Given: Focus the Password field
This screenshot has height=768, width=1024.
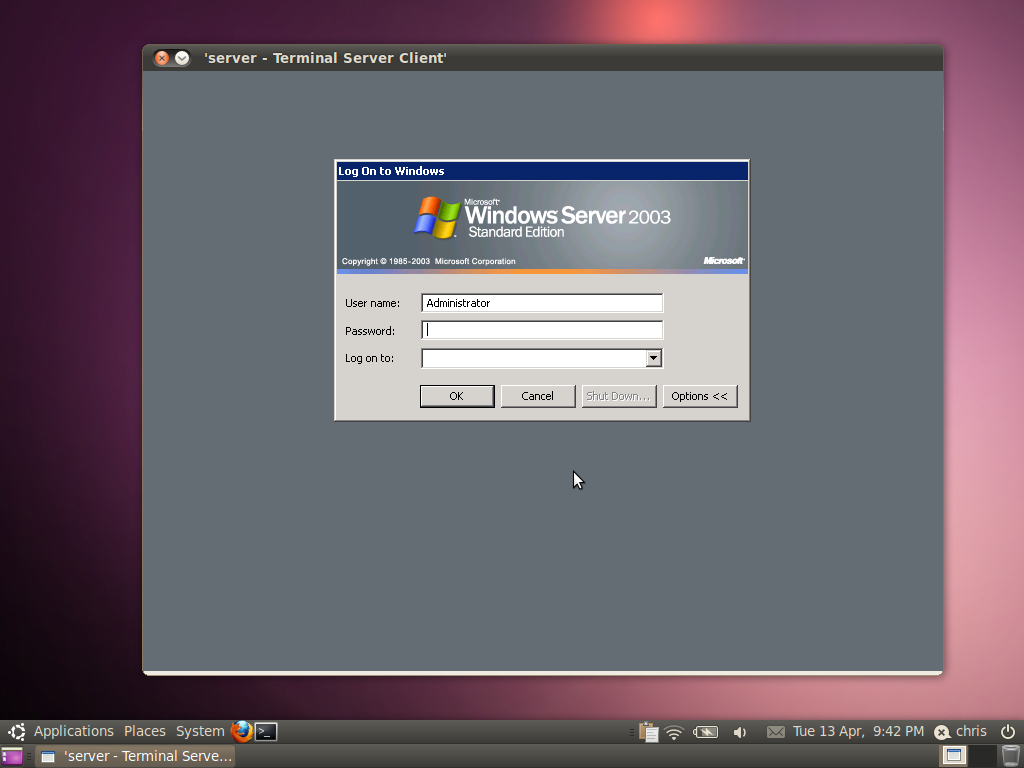Looking at the screenshot, I should tap(542, 330).
